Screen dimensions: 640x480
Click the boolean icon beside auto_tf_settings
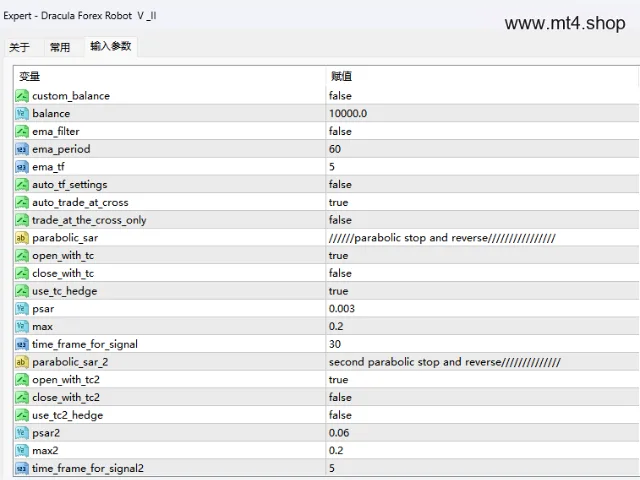coord(22,184)
